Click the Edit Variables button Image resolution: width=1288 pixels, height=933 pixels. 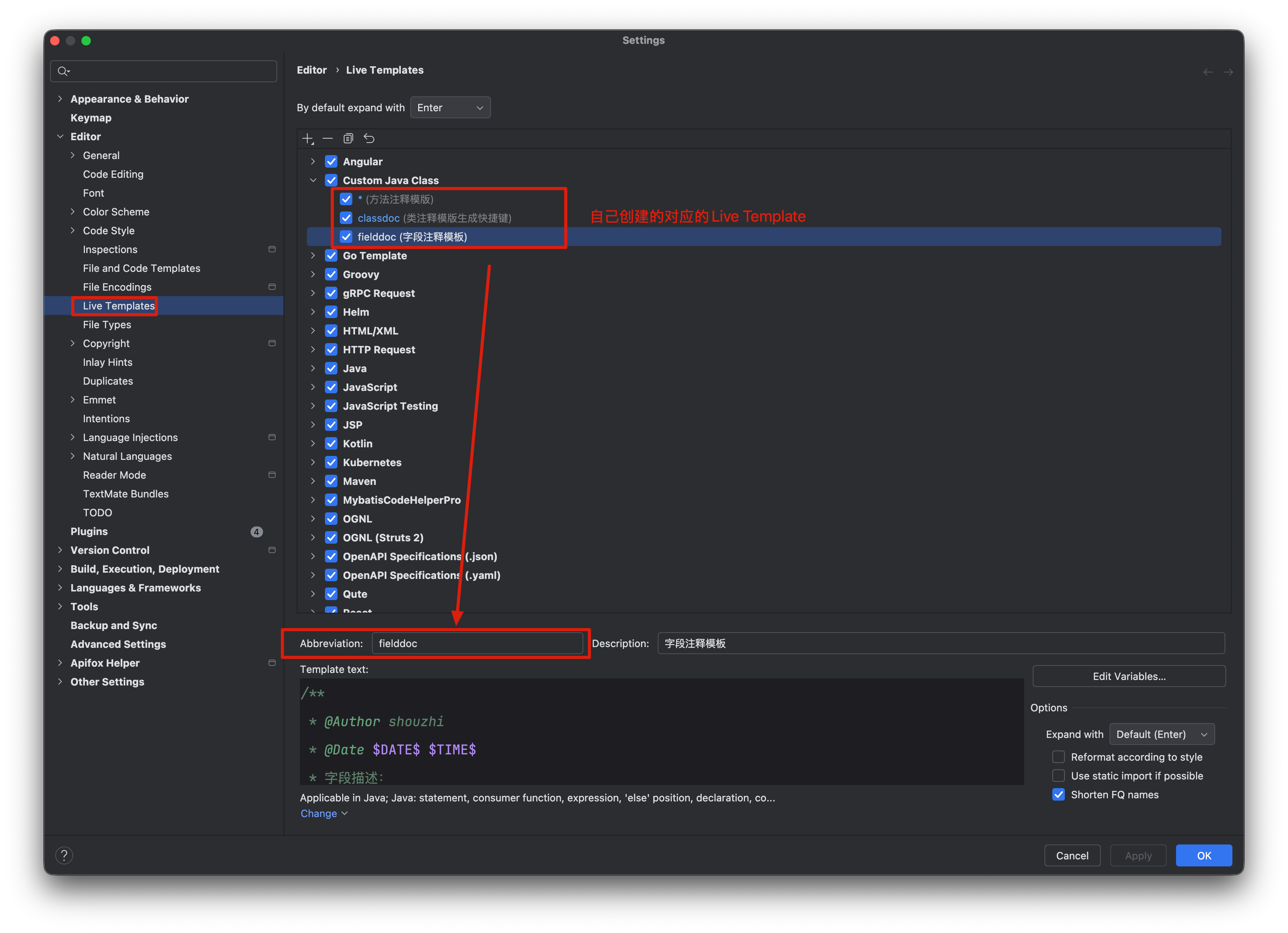pyautogui.click(x=1128, y=676)
